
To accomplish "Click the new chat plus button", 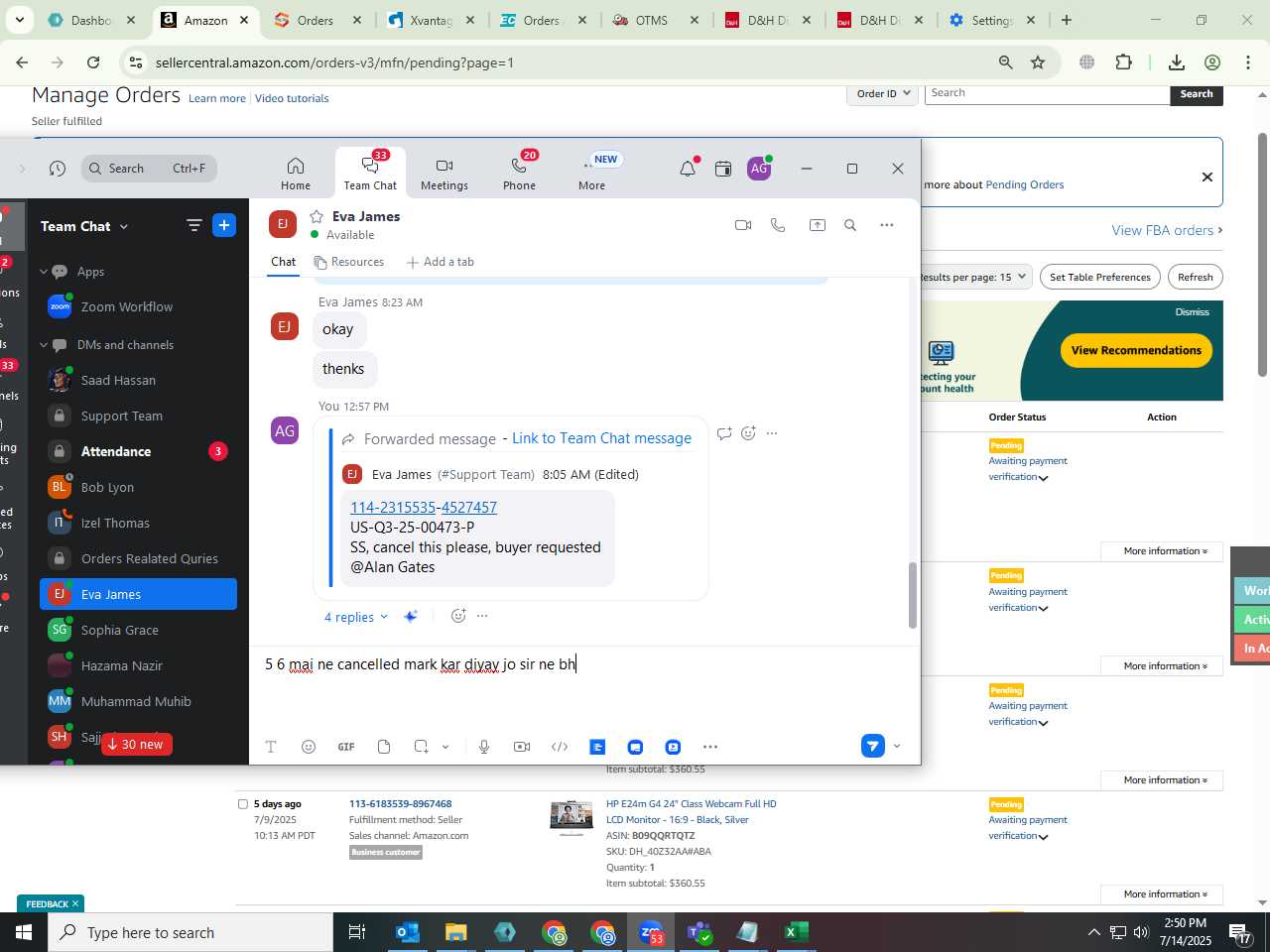I will pyautogui.click(x=224, y=225).
